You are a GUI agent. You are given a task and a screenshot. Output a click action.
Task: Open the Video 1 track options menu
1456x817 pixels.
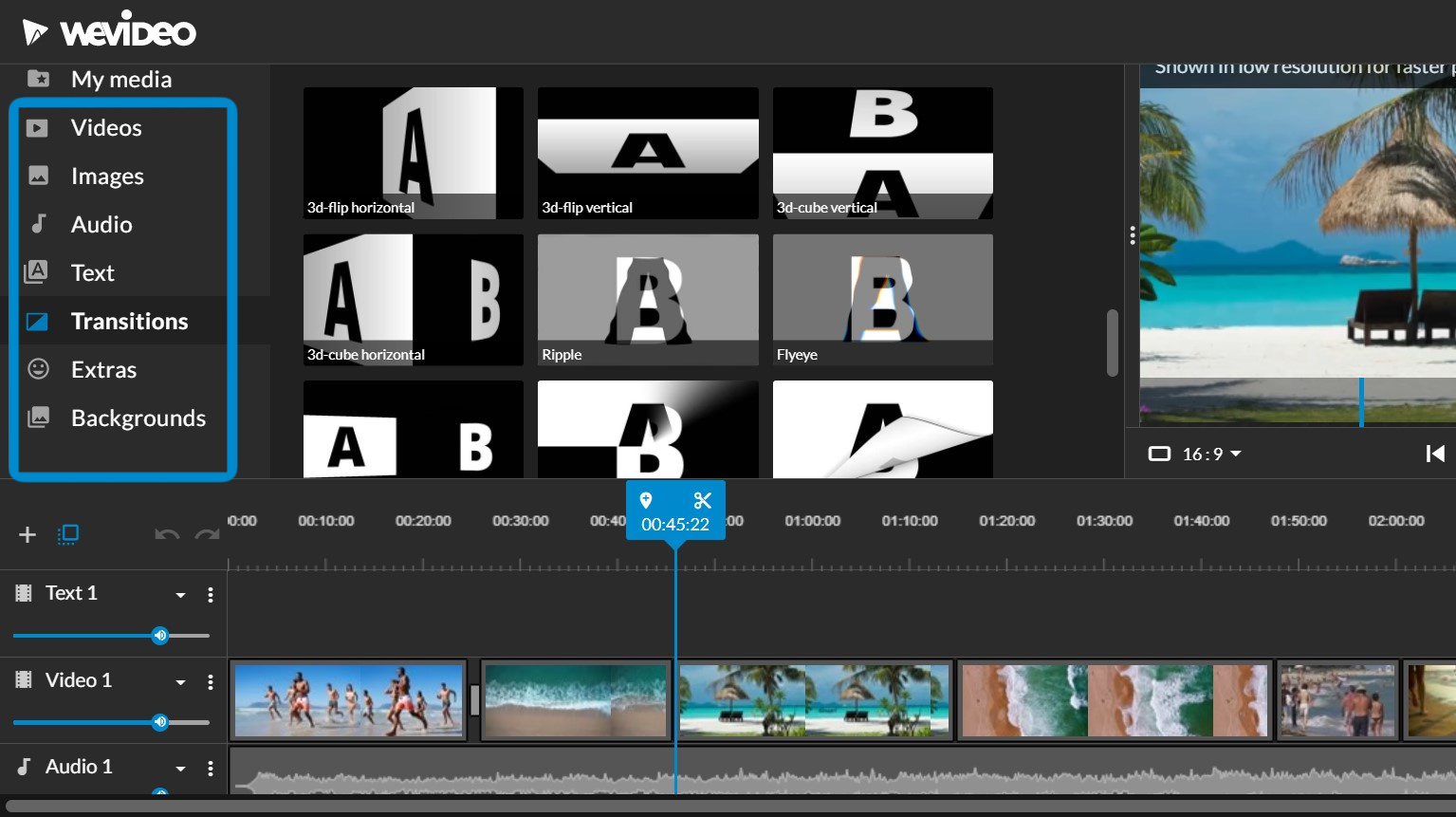coord(211,682)
